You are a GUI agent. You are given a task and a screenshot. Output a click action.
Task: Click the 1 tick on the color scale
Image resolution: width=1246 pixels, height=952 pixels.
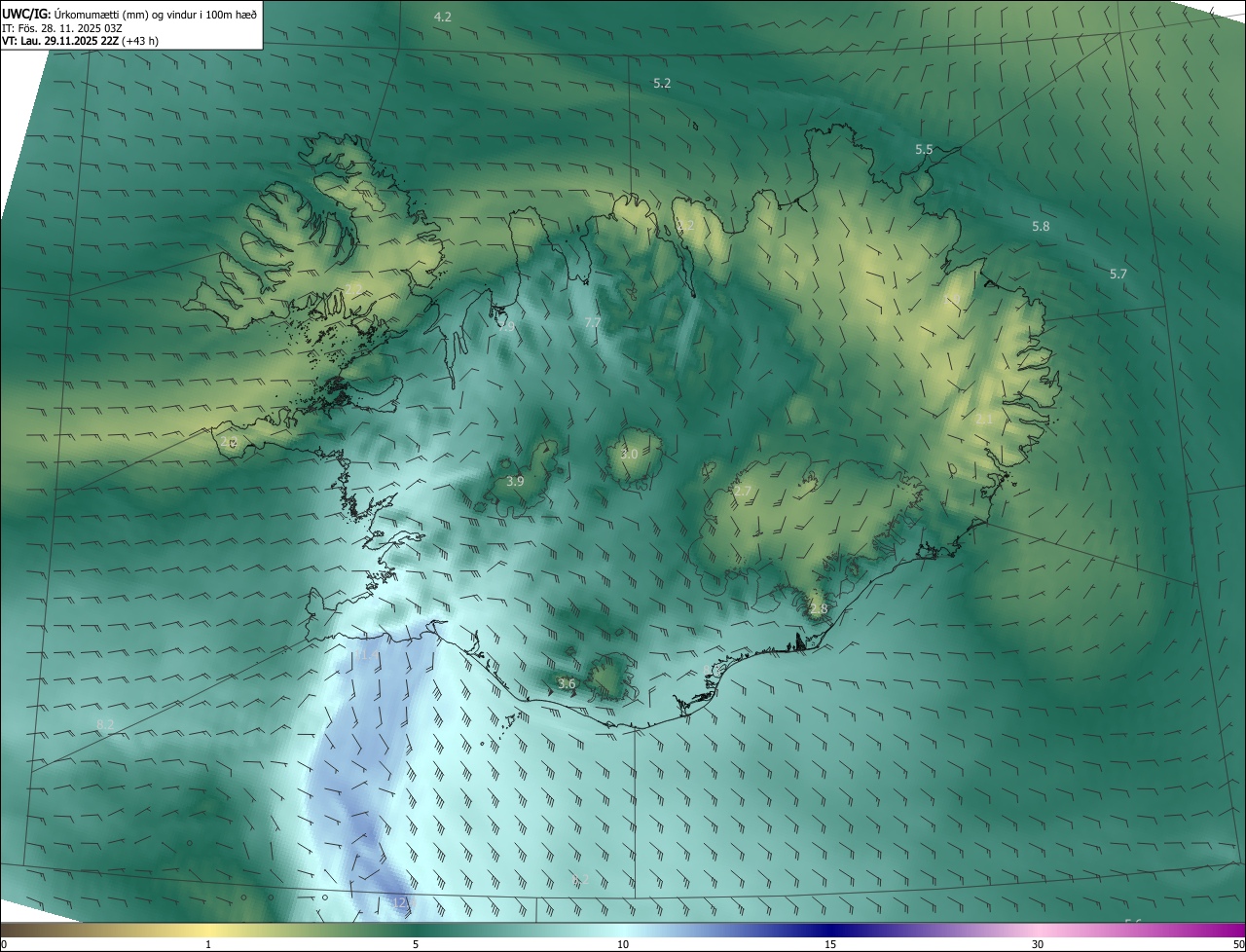click(x=208, y=944)
